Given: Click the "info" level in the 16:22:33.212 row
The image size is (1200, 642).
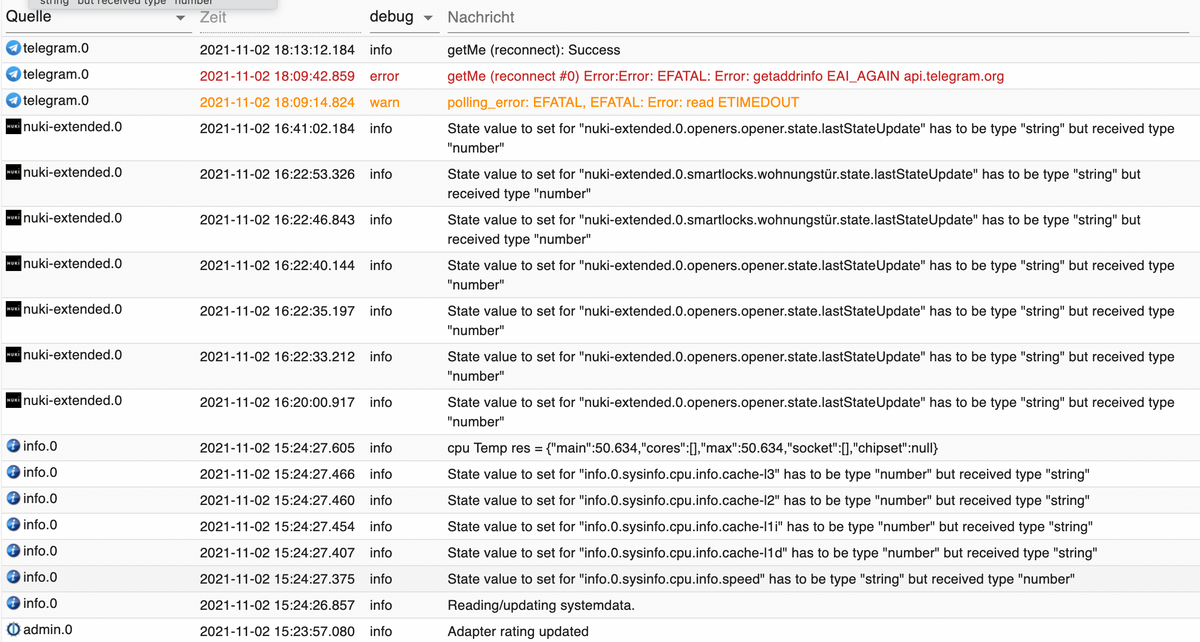Looking at the screenshot, I should (x=381, y=357).
